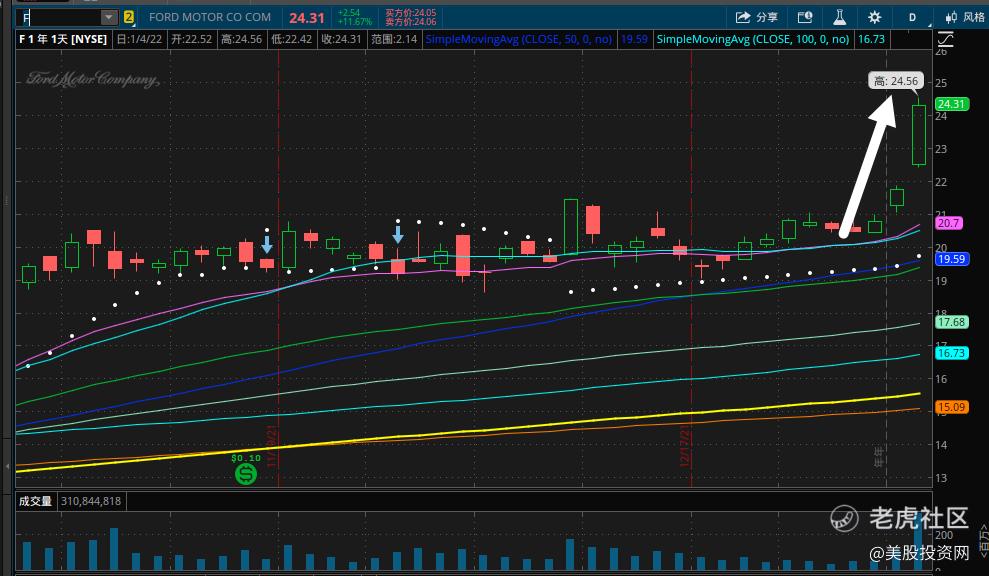Expand the symbol dropdown arrow
This screenshot has width=989, height=576.
click(x=109, y=17)
